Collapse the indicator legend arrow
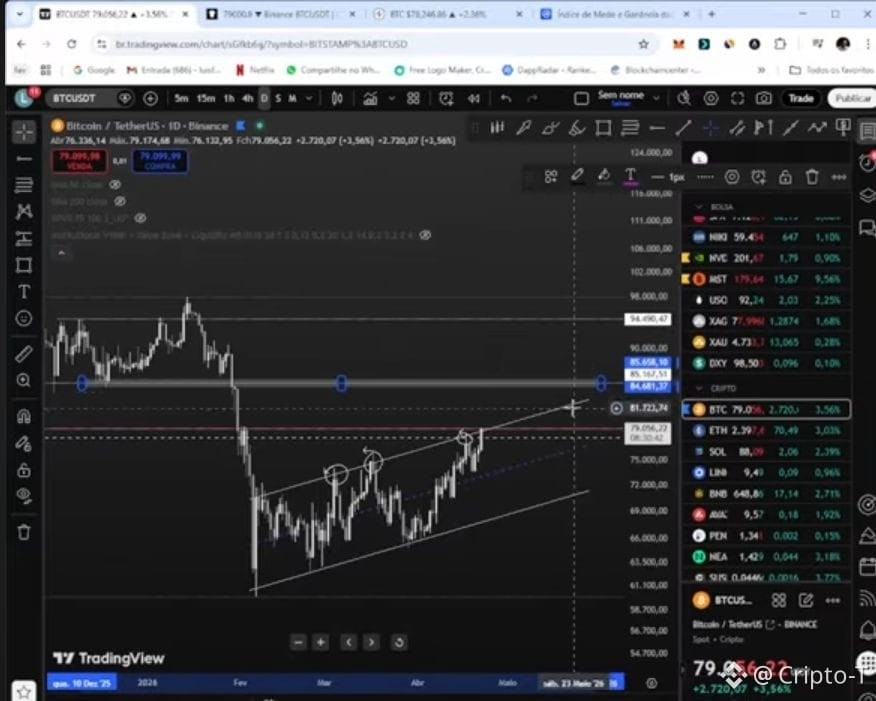This screenshot has height=701, width=876. 61,253
